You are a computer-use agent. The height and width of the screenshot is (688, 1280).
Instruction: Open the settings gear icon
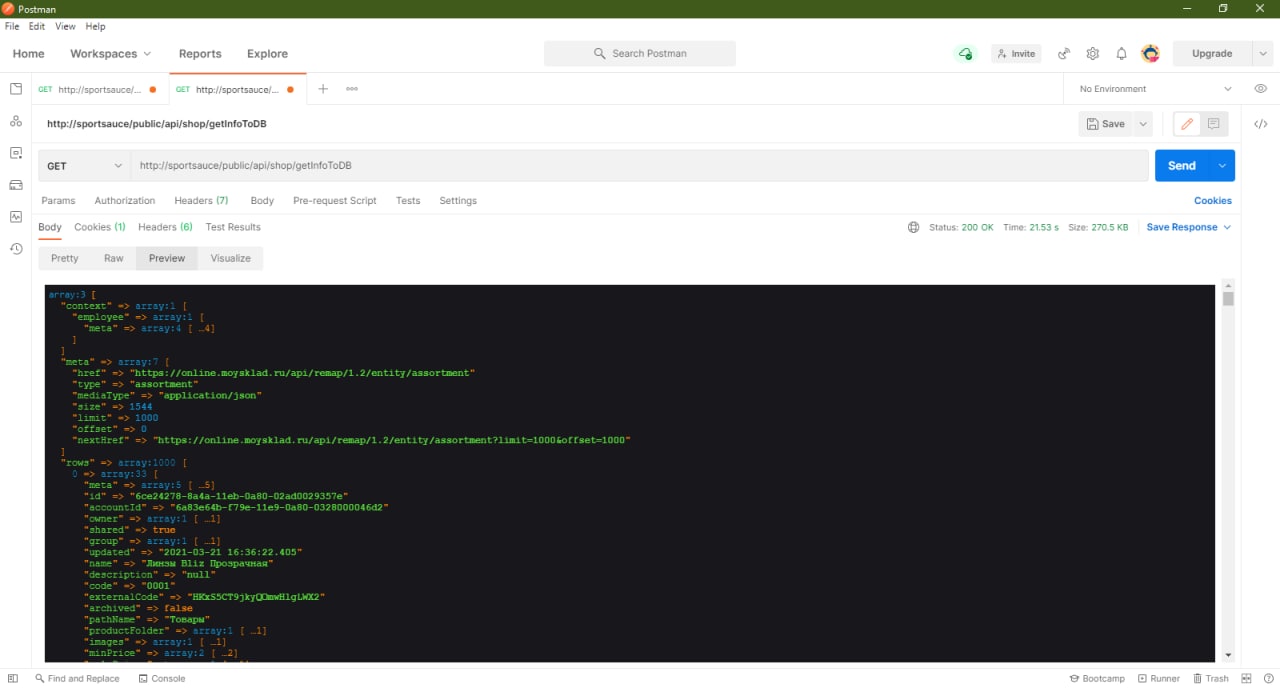1093,54
